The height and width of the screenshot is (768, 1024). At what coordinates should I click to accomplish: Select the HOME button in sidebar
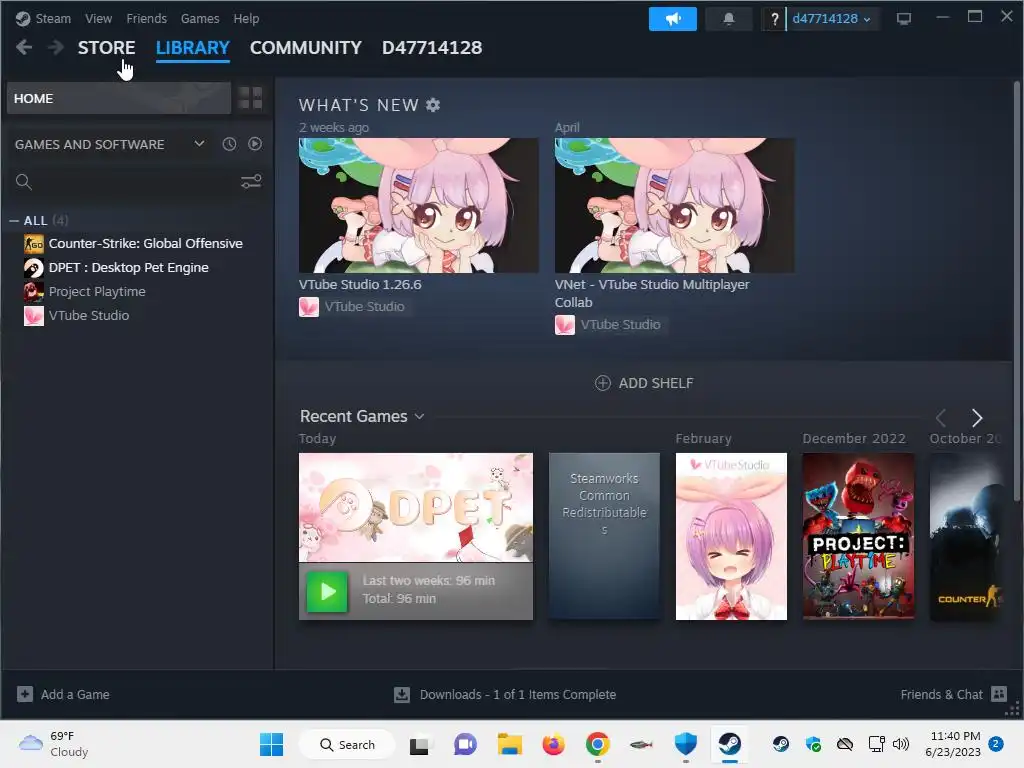point(119,98)
